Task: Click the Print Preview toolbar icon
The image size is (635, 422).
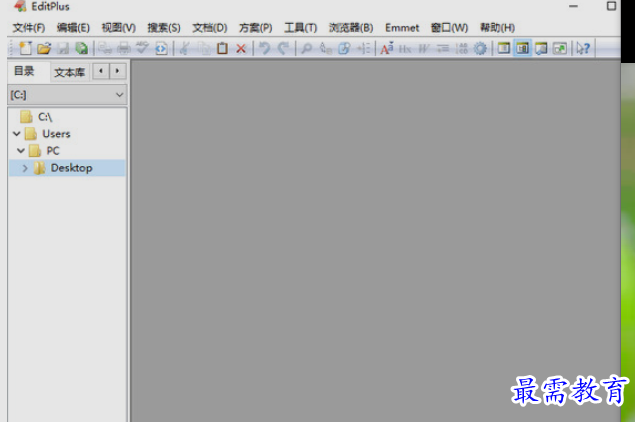Action: (x=105, y=49)
